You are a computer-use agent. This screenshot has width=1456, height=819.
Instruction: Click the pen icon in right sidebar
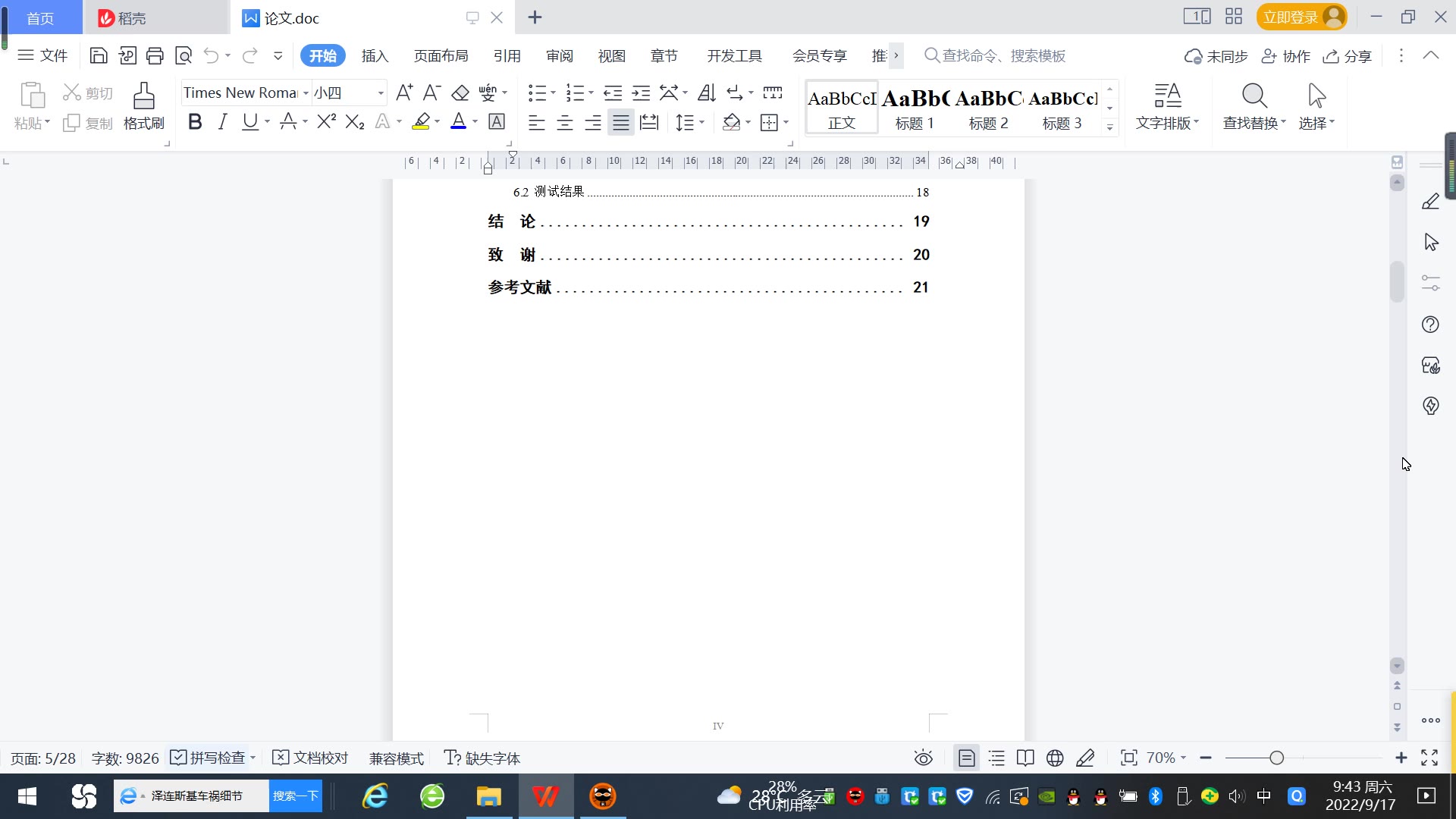click(1430, 201)
